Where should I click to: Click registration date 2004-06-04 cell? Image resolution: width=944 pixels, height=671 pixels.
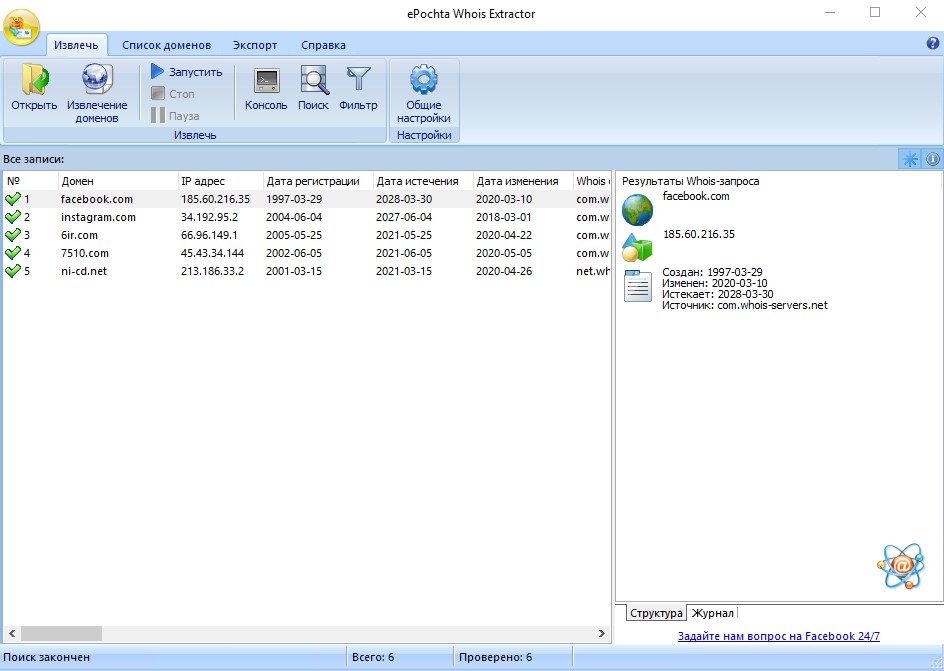pyautogui.click(x=294, y=217)
